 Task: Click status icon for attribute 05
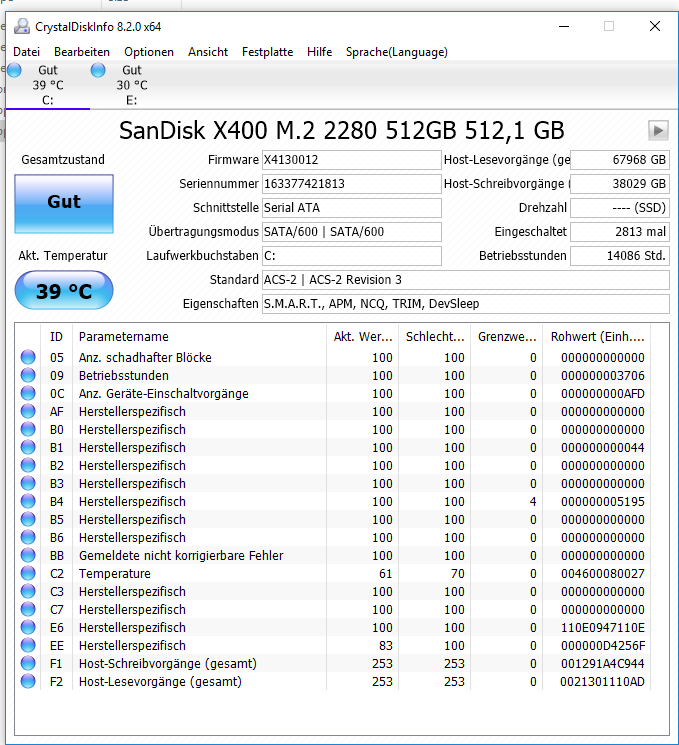click(x=28, y=357)
